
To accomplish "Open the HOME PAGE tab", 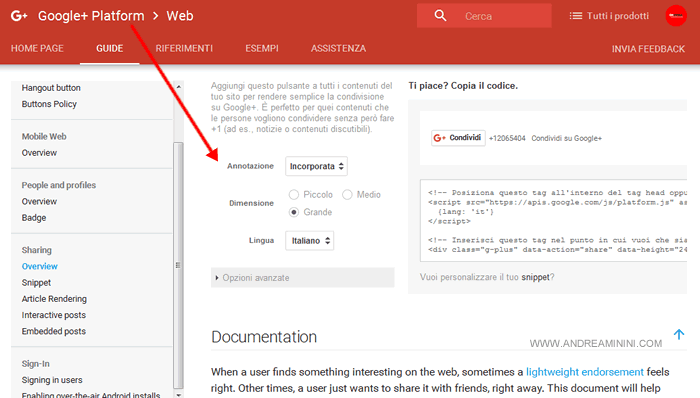I will (37, 48).
